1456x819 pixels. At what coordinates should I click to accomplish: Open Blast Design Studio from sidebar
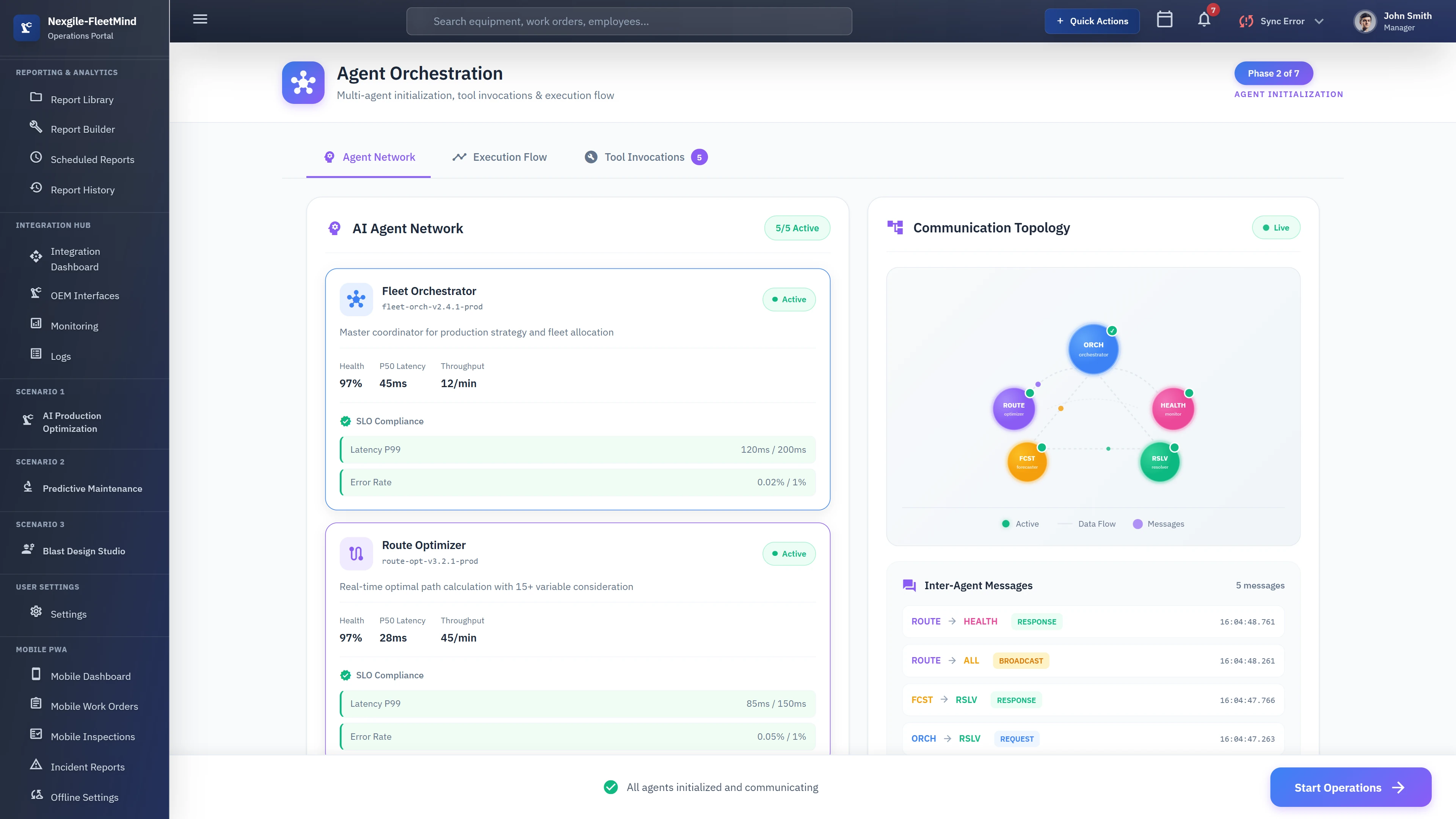[x=84, y=551]
